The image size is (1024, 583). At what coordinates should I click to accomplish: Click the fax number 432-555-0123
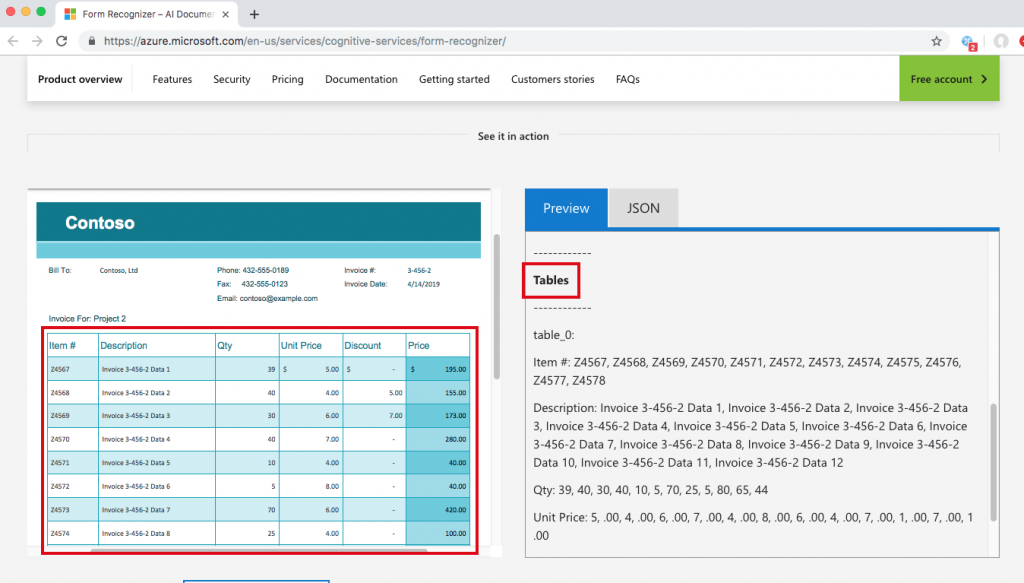(x=264, y=284)
